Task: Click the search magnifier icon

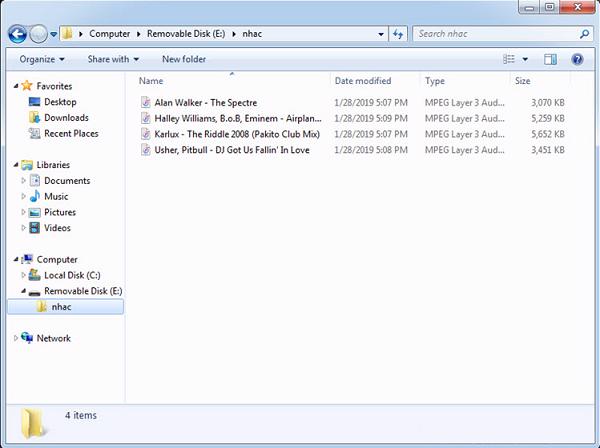Action: point(585,34)
